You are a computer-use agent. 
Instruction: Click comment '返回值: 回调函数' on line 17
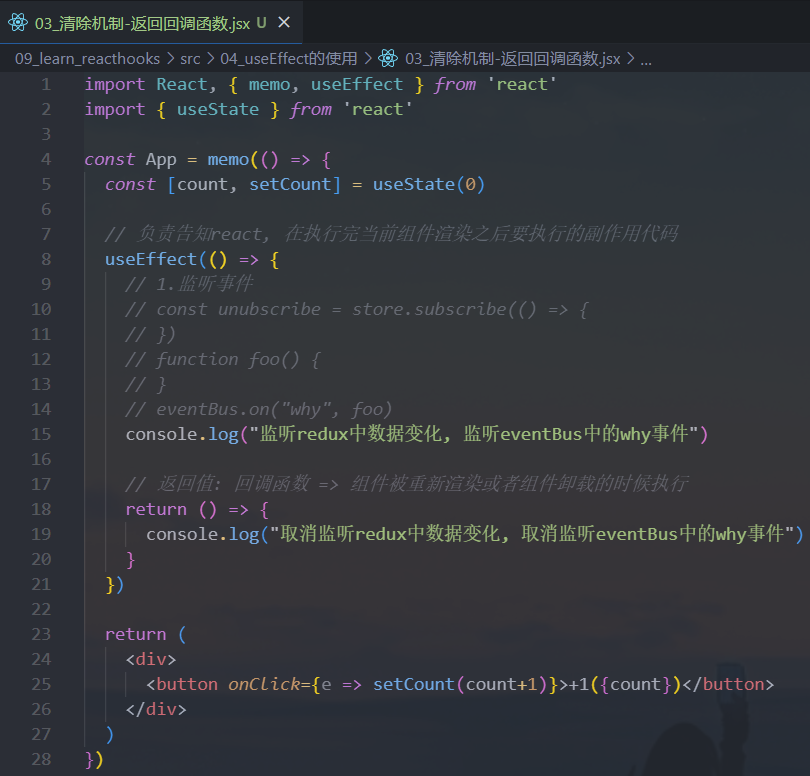pyautogui.click(x=233, y=484)
